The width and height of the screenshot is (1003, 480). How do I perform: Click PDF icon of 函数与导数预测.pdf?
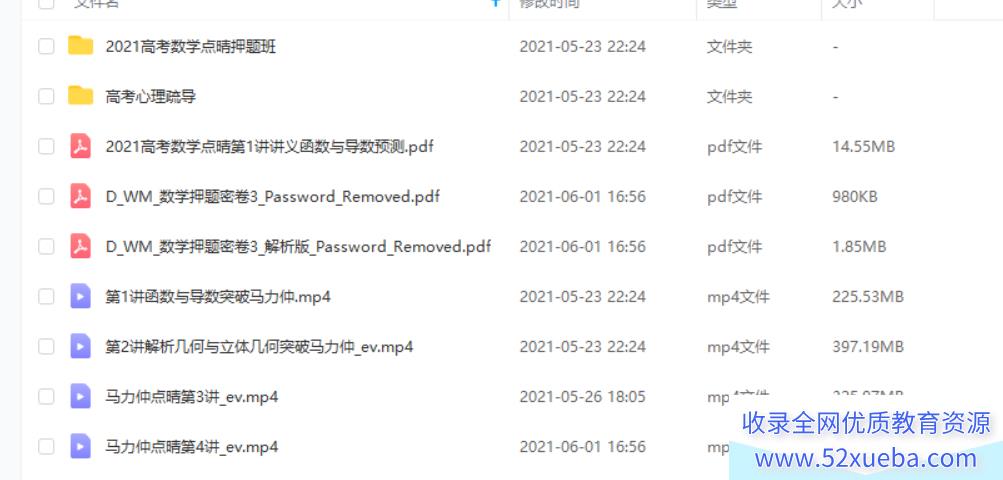click(x=81, y=146)
